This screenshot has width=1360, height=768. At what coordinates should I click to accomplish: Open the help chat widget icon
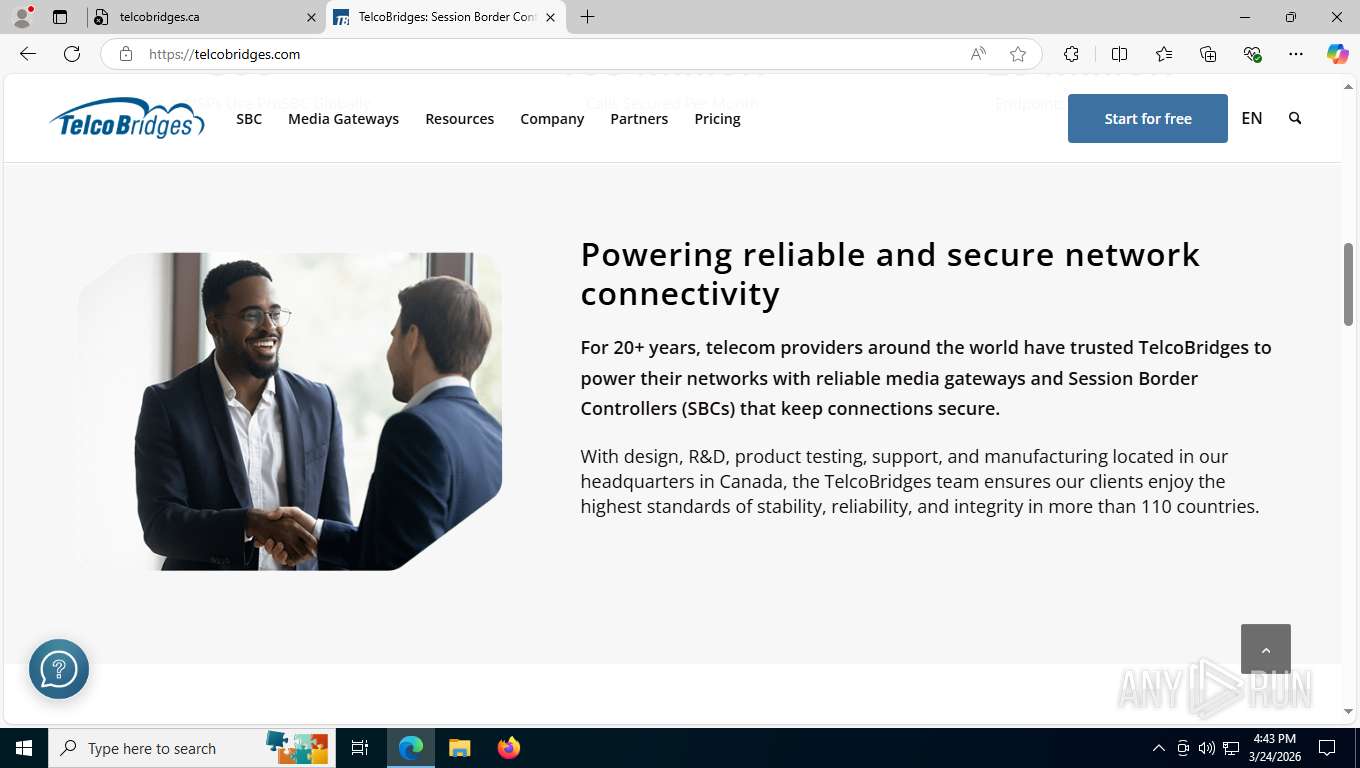59,669
